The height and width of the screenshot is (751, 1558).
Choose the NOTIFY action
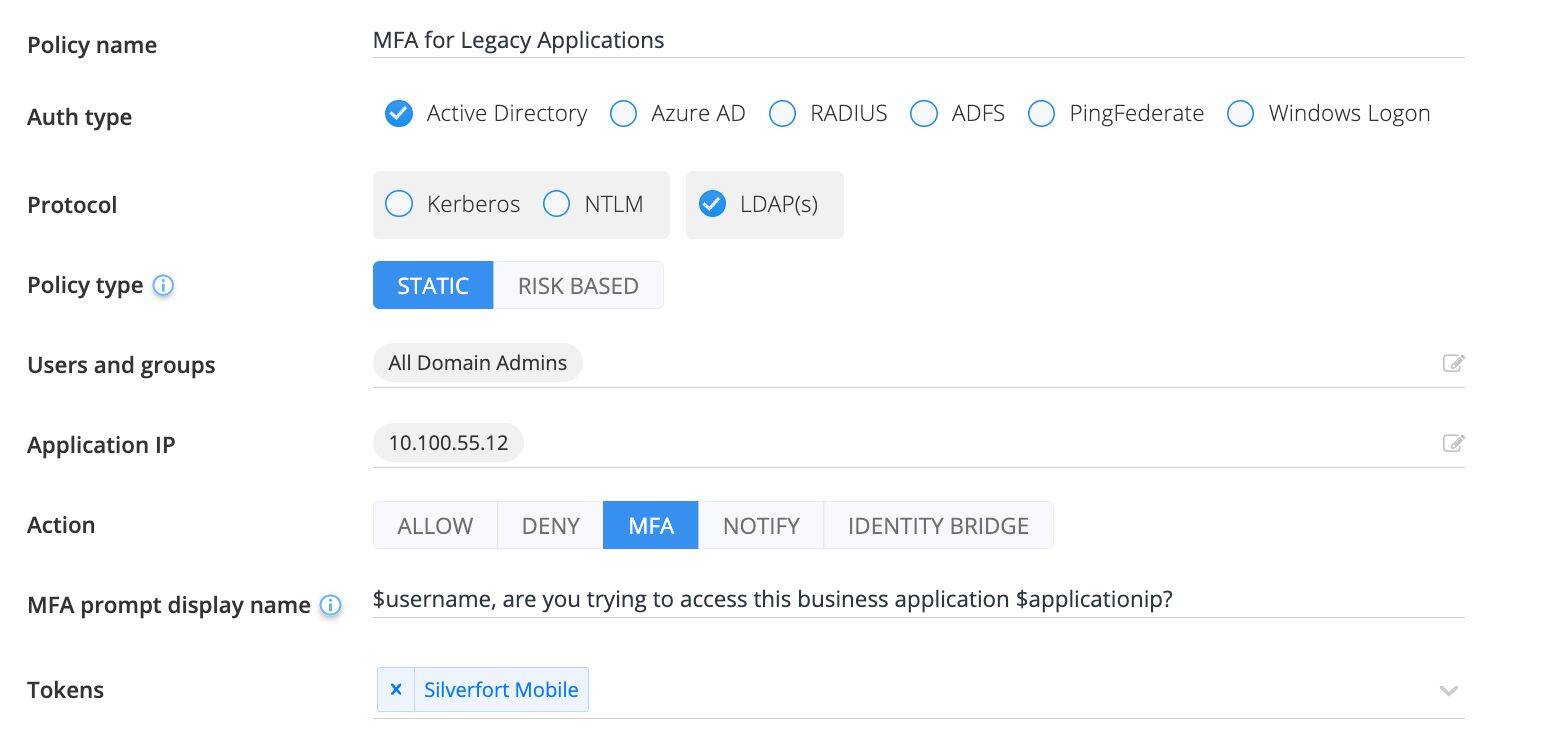click(761, 526)
